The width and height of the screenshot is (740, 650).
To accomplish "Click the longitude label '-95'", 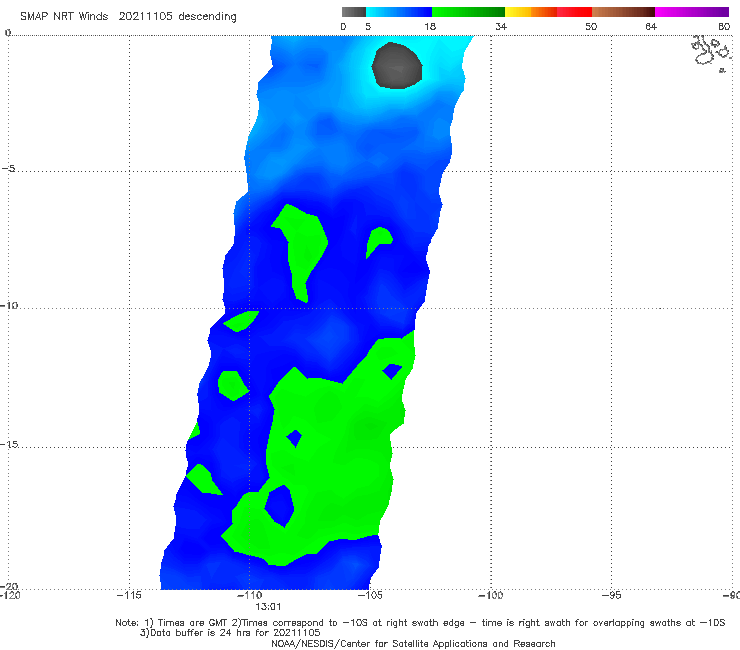I will click(612, 595).
